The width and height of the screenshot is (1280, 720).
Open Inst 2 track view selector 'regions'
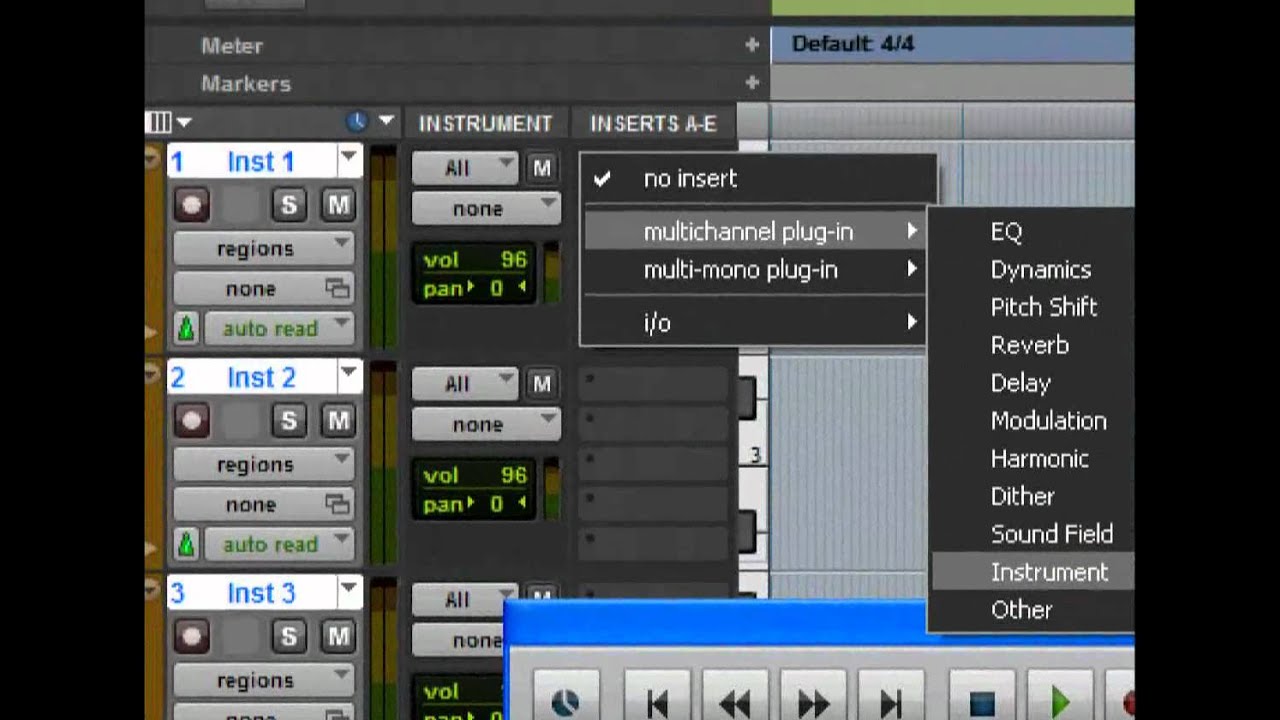[264, 464]
